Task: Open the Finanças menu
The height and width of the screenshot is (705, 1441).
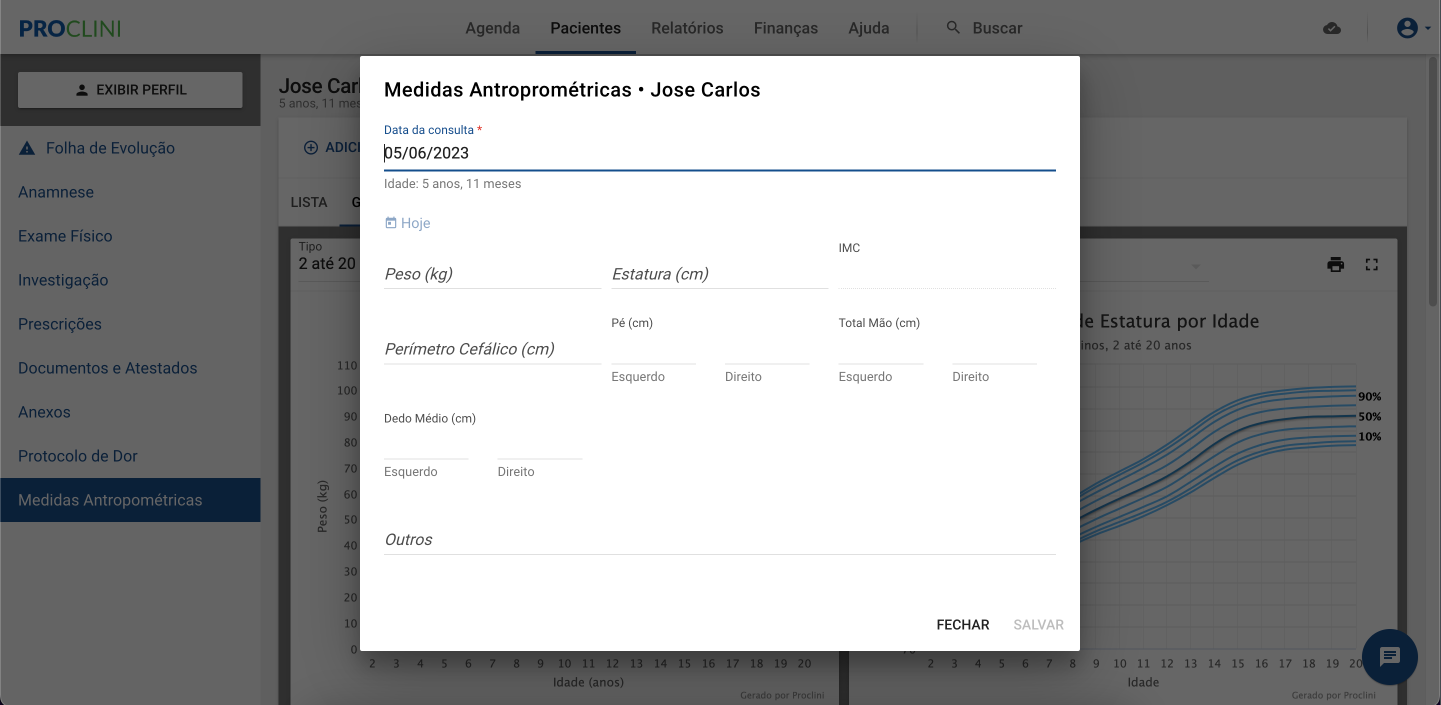Action: (x=785, y=28)
